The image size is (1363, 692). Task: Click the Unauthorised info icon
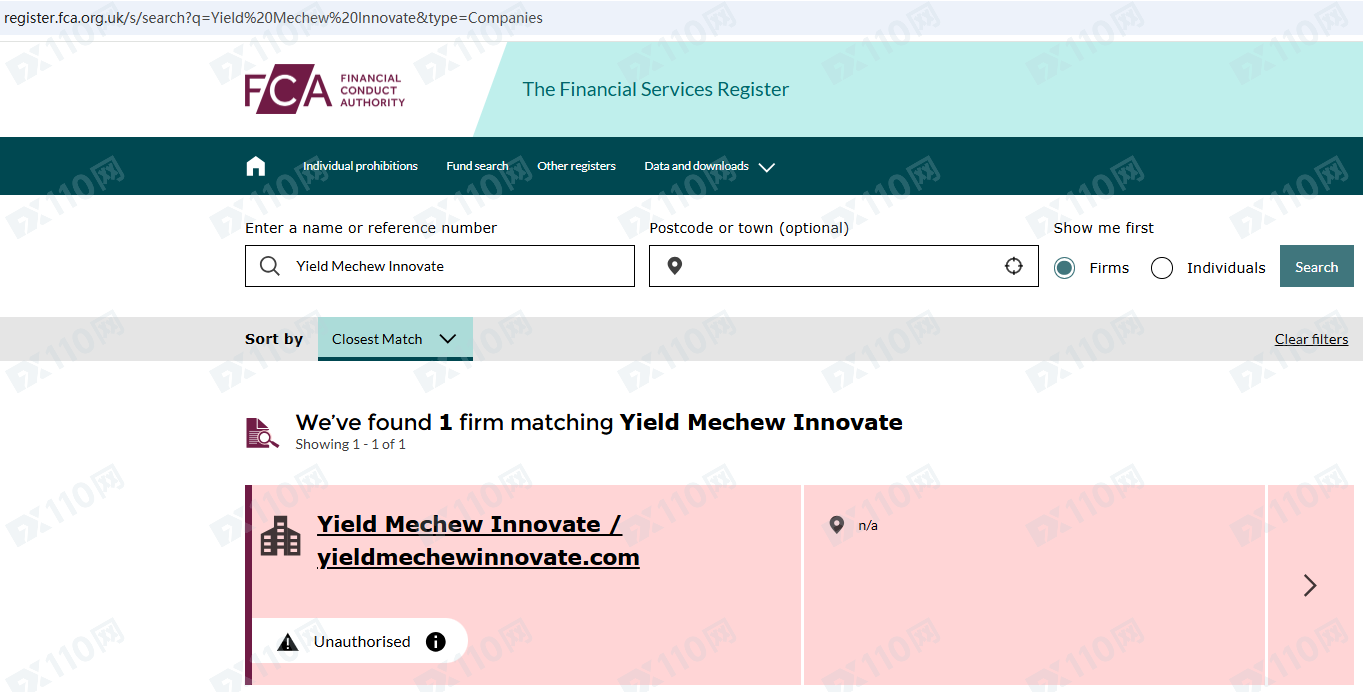pyautogui.click(x=436, y=642)
